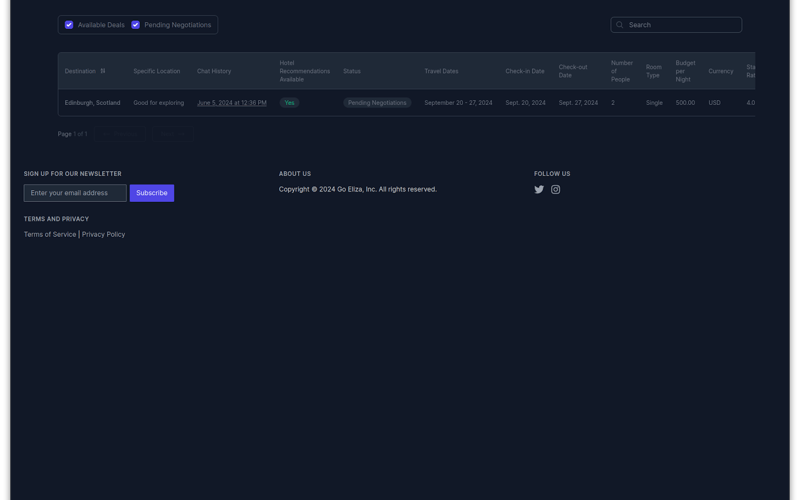Click the 500.00 budget cell
The width and height of the screenshot is (800, 500).
685,103
